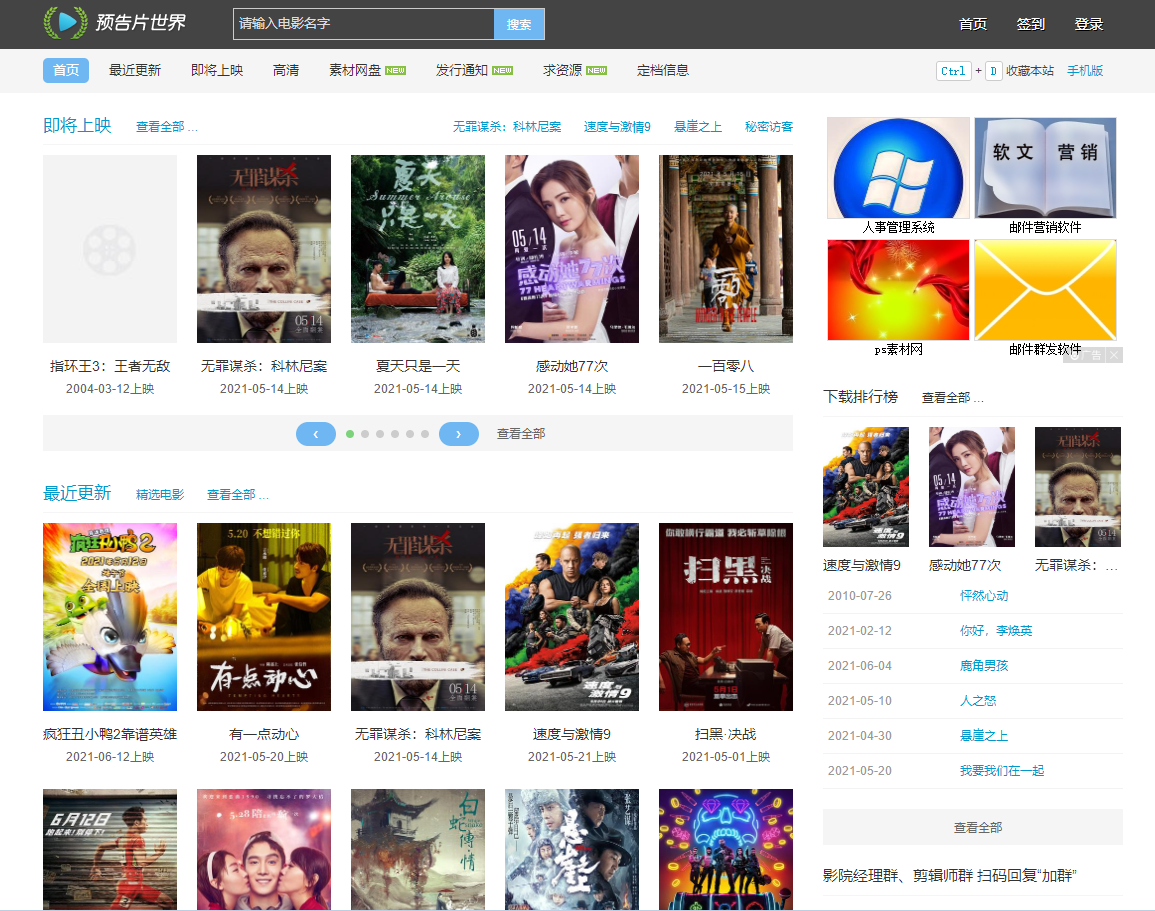Open the 登录 login link

tap(1089, 24)
